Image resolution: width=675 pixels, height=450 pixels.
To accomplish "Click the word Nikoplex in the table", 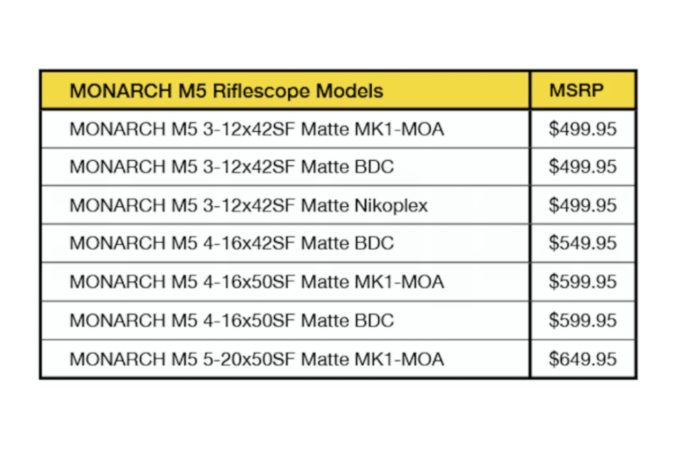I will [391, 206].
